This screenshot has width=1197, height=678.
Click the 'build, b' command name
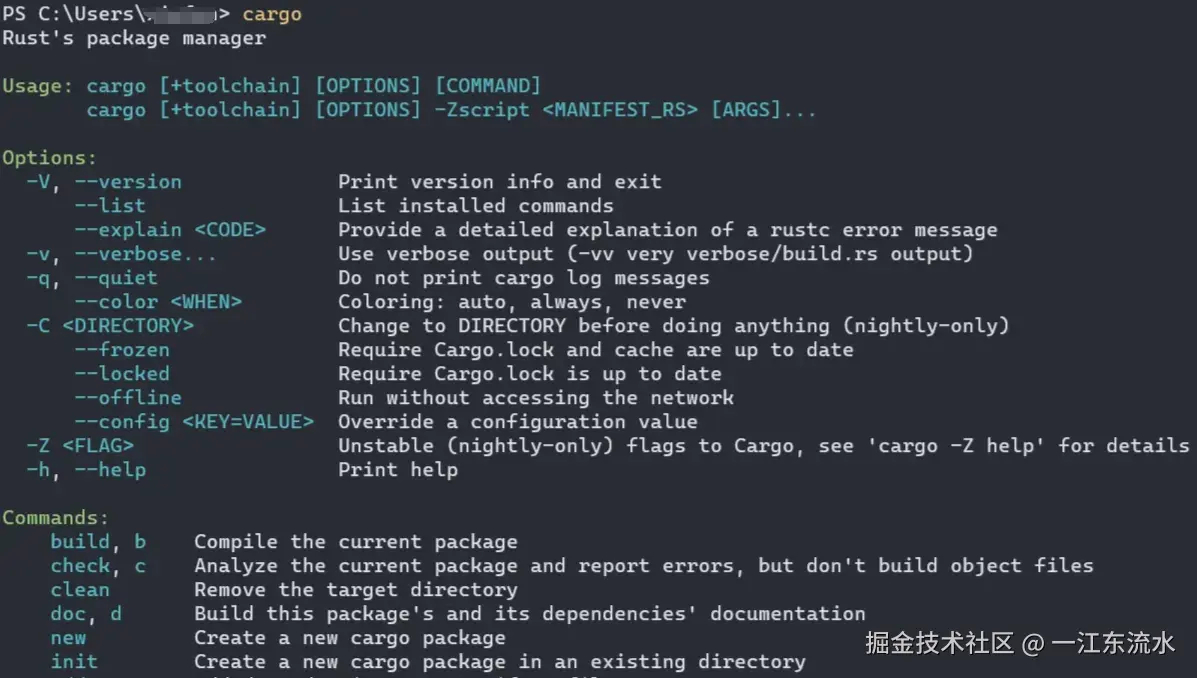click(x=98, y=542)
